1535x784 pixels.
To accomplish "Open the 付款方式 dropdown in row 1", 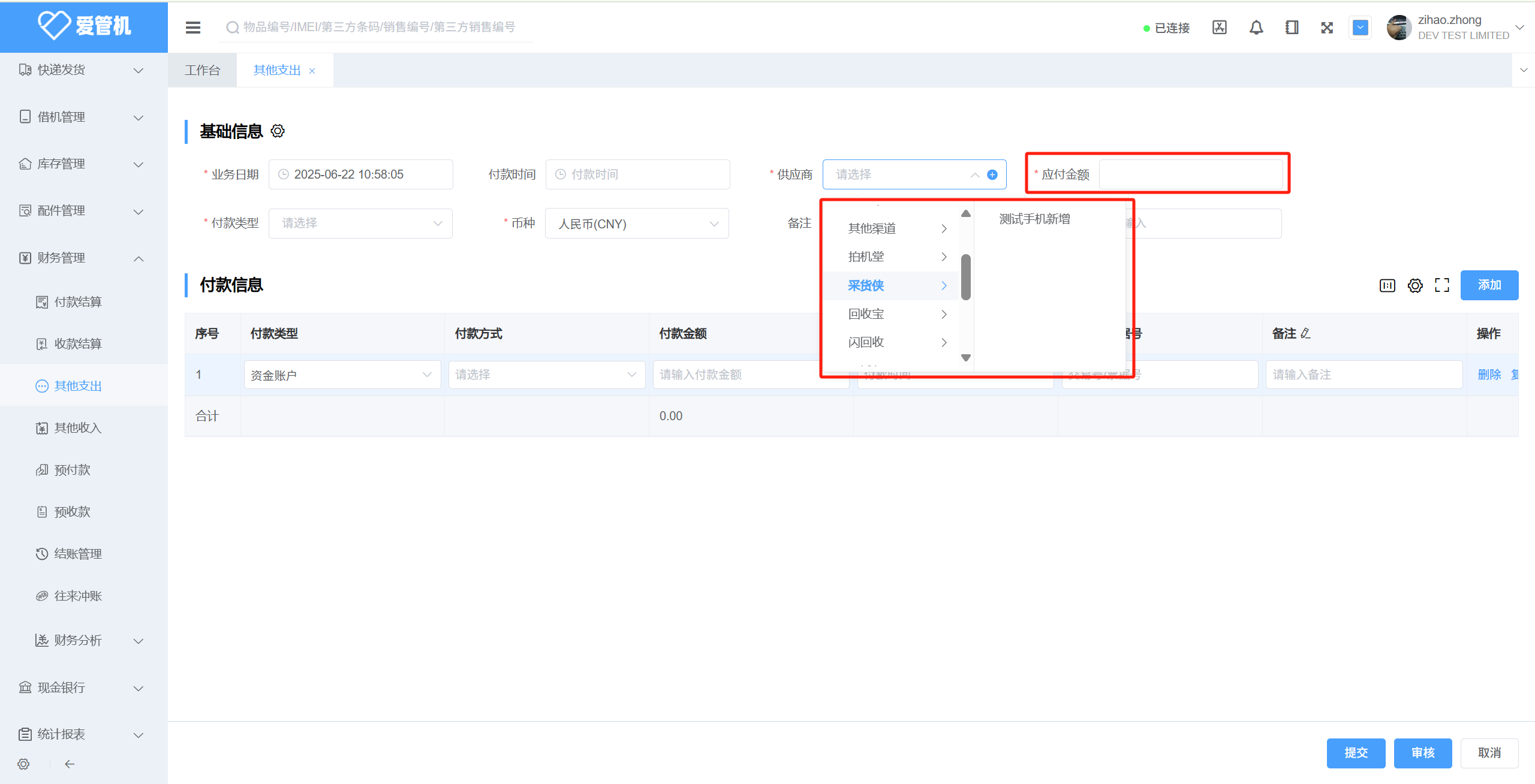I will (x=546, y=375).
